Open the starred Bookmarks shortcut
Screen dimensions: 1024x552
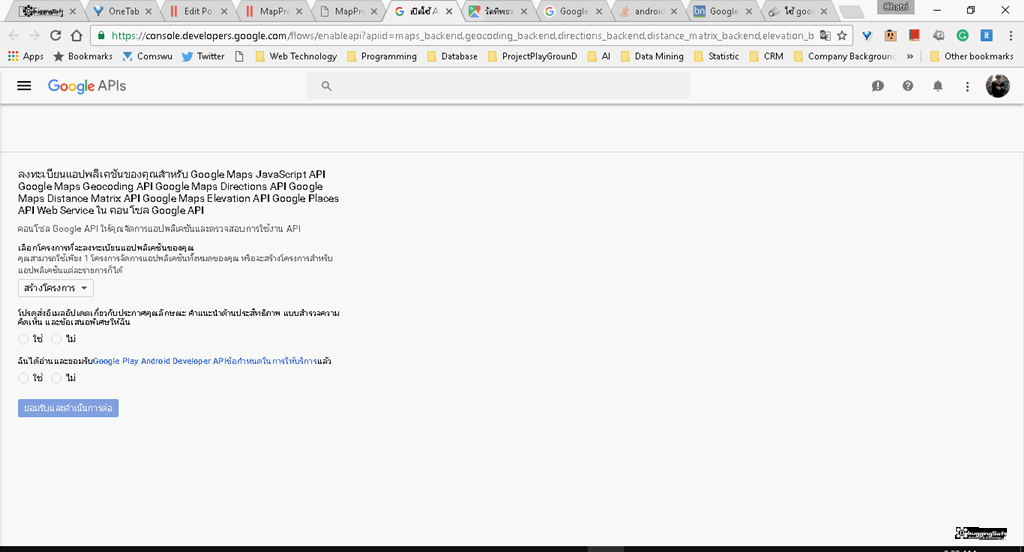(x=82, y=56)
